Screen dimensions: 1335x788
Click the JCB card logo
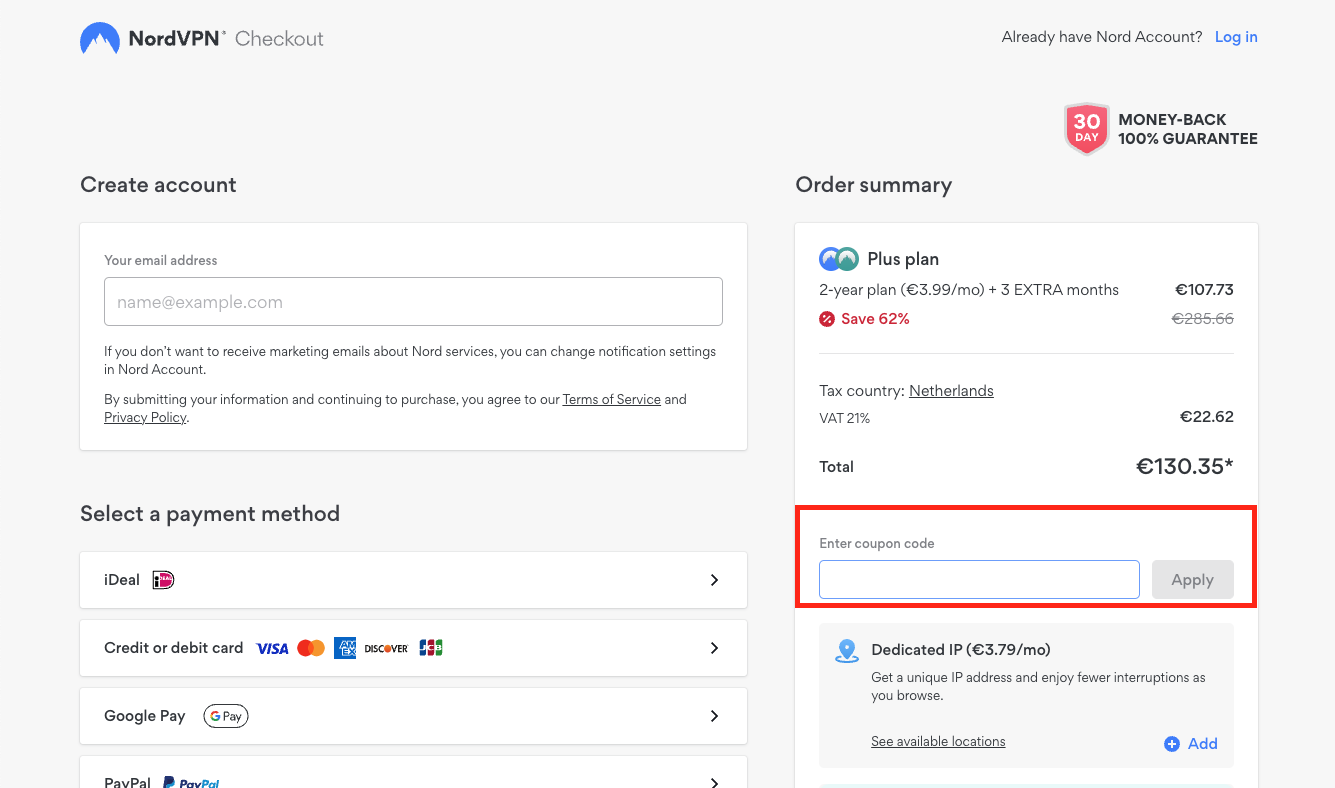tap(431, 648)
